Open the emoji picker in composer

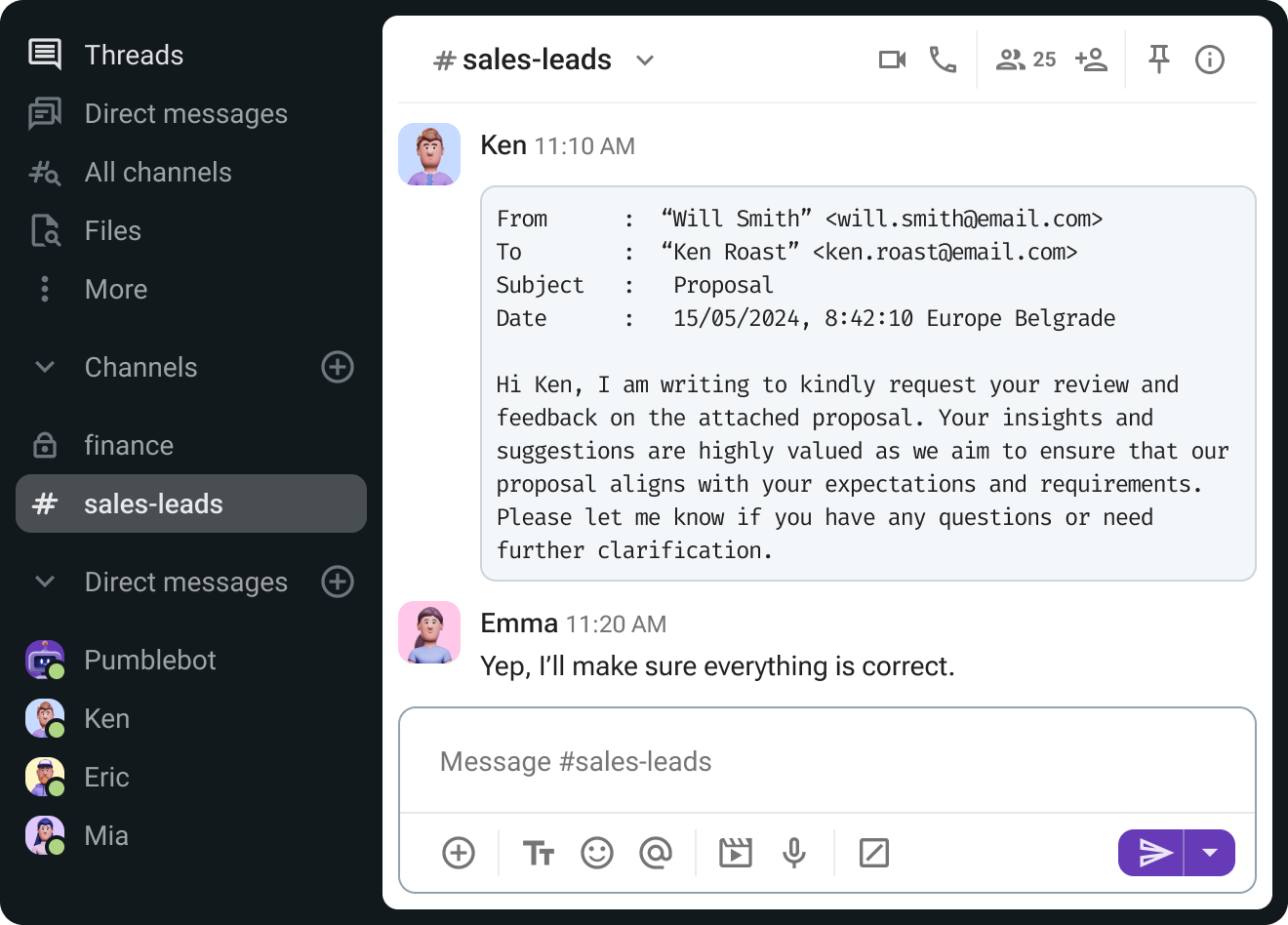click(597, 853)
